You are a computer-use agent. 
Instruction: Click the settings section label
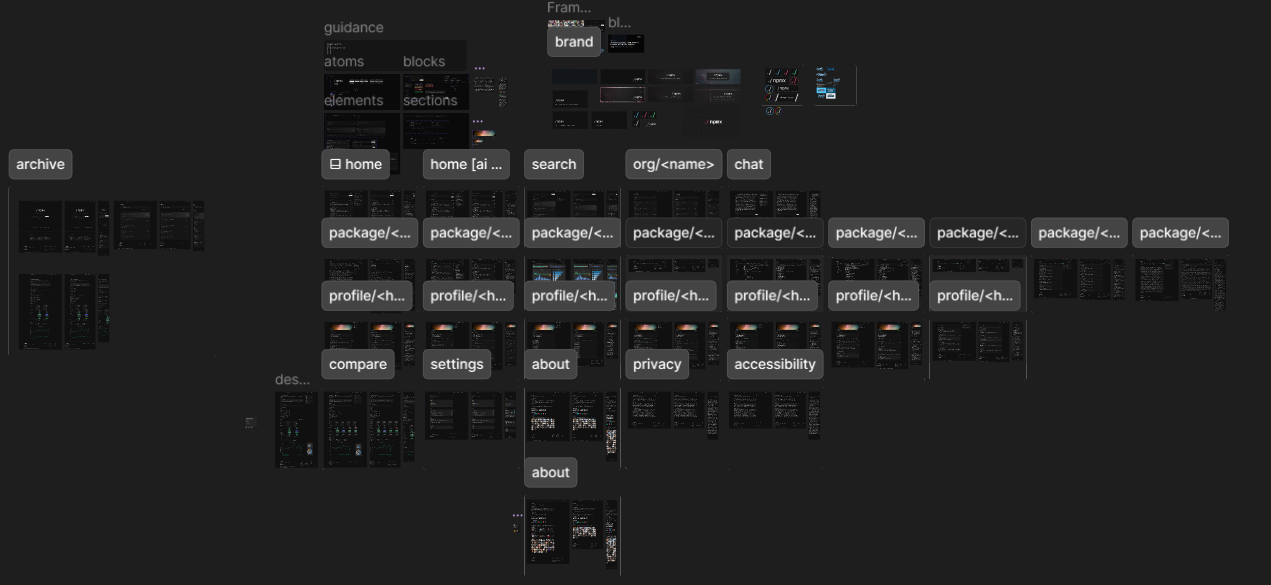point(456,364)
